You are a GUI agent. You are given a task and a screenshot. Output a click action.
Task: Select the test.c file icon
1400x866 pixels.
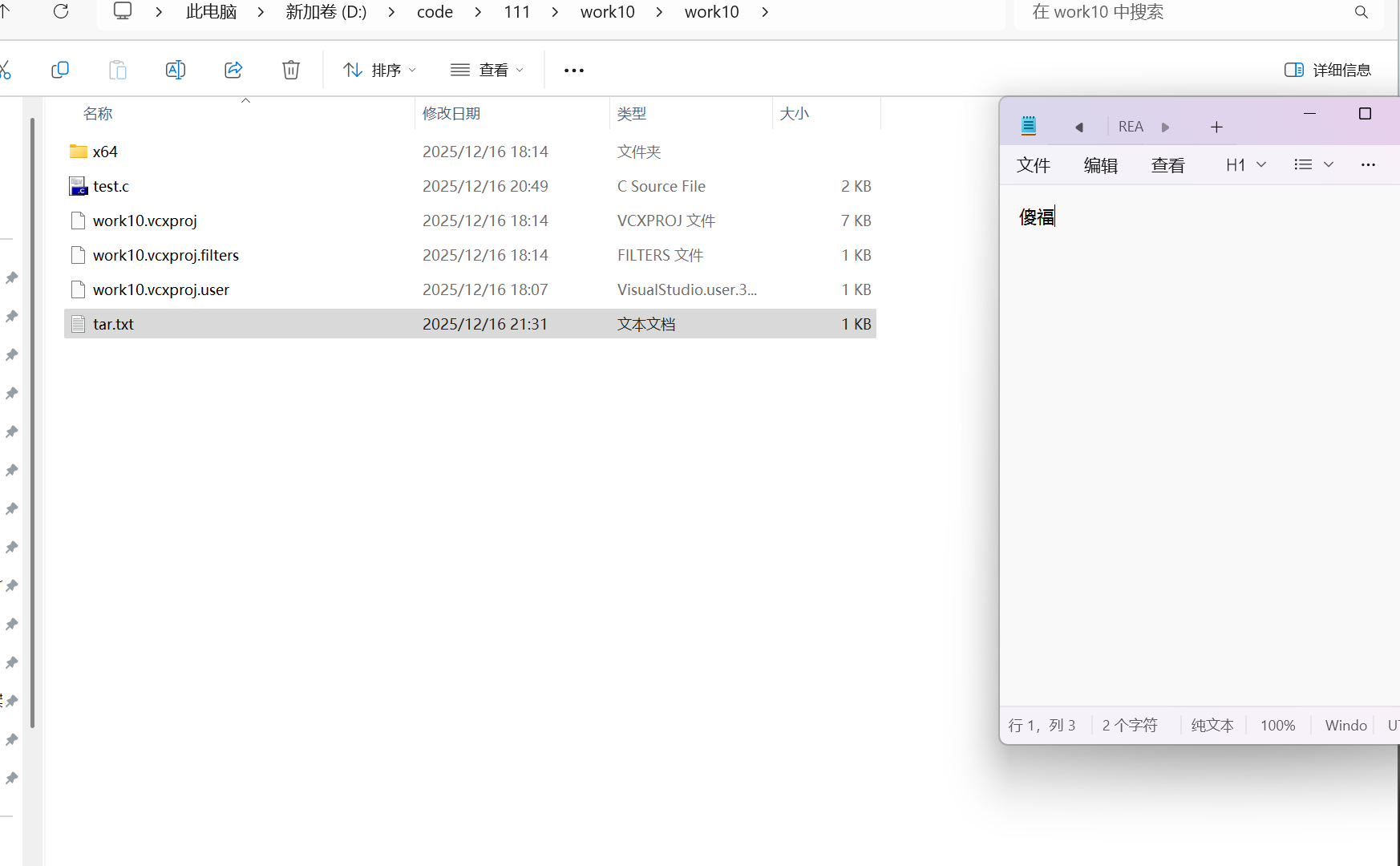click(x=79, y=186)
